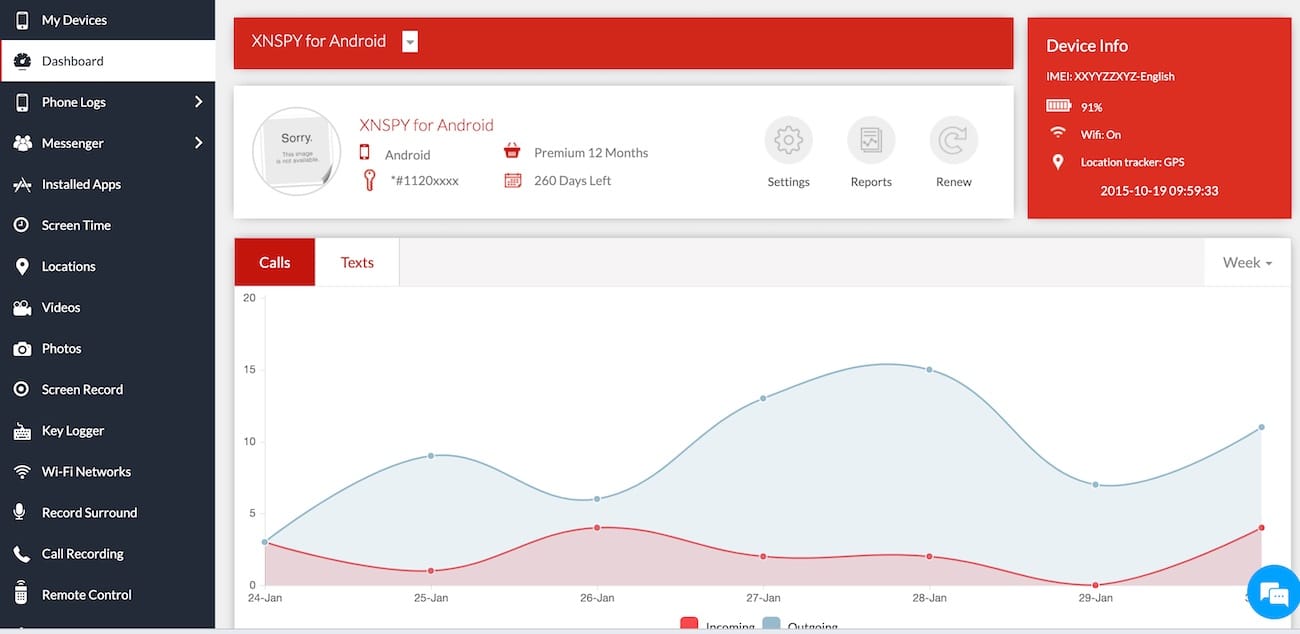Open the Remote Control sidebar icon
This screenshot has height=634, width=1300.
[22, 595]
